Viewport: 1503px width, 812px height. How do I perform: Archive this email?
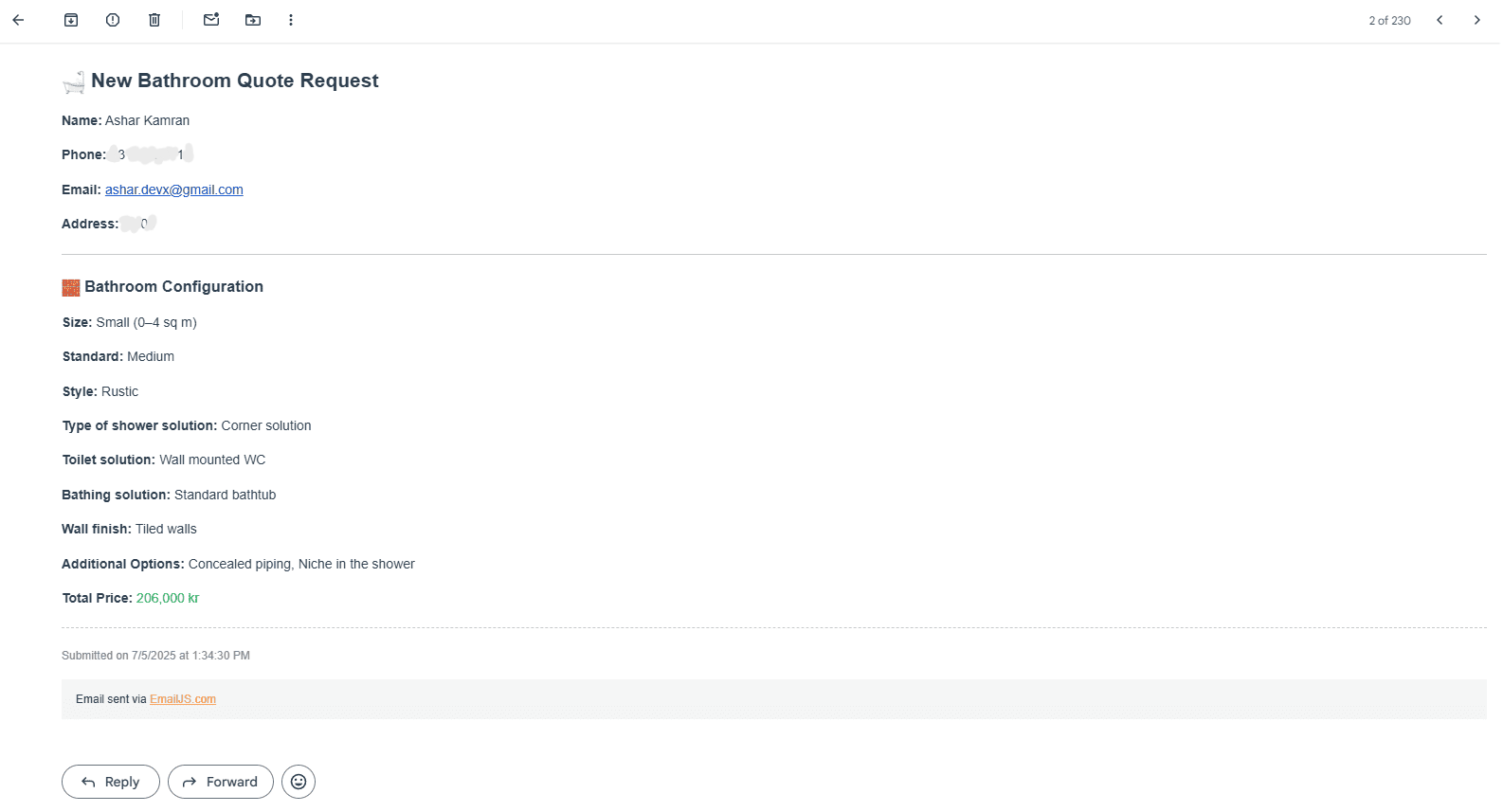tap(71, 20)
